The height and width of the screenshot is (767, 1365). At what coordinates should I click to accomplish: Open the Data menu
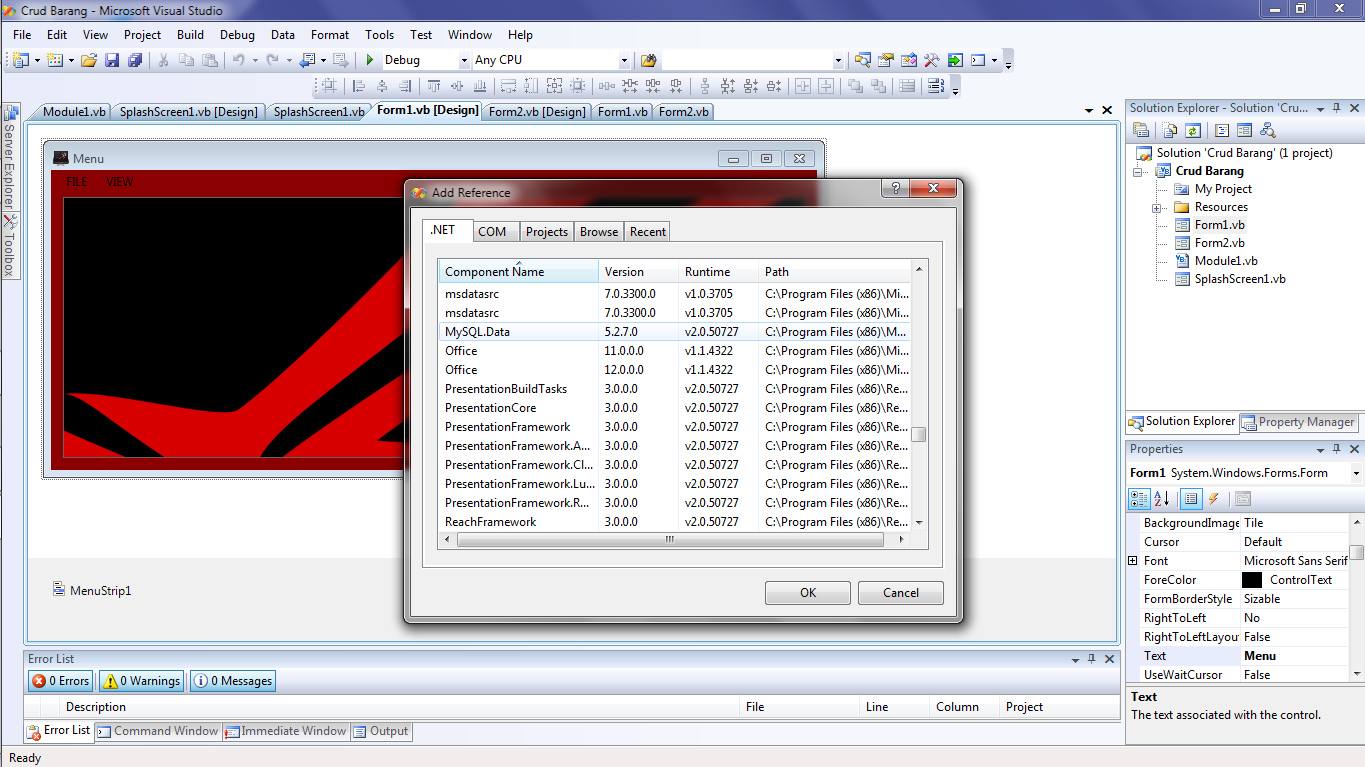coord(282,34)
